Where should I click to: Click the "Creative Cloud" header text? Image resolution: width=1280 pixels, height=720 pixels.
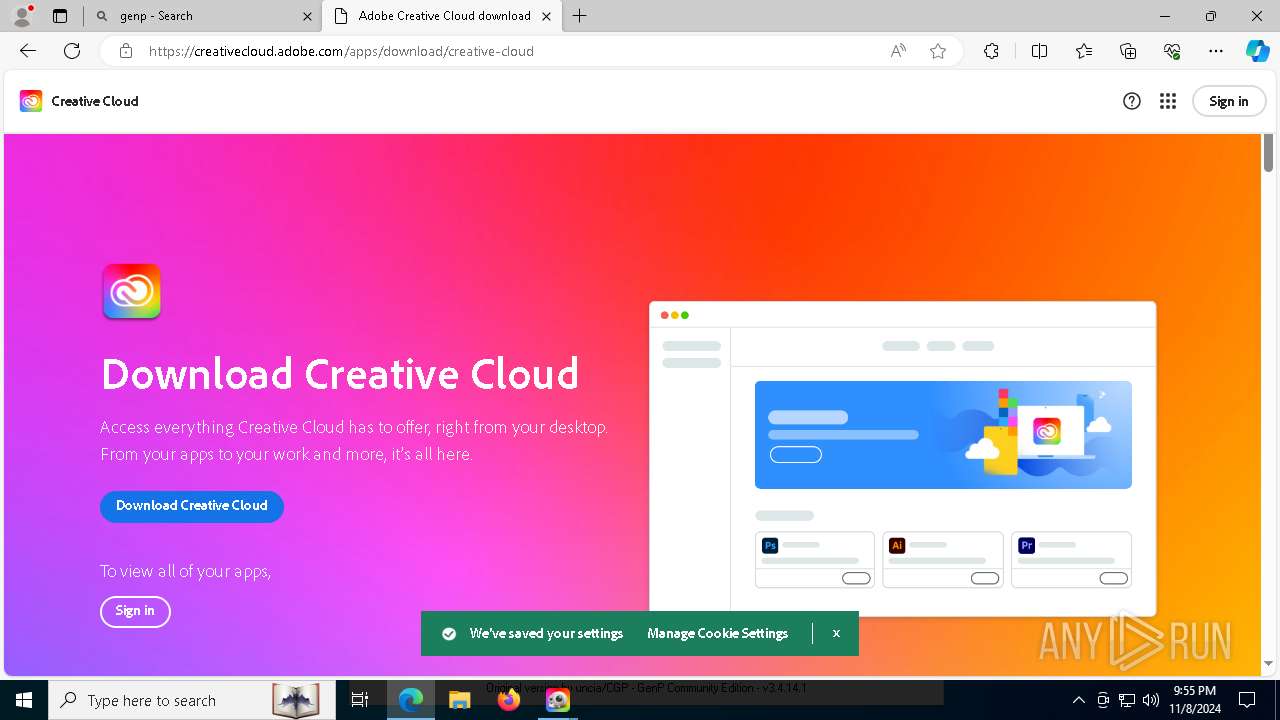coord(95,101)
